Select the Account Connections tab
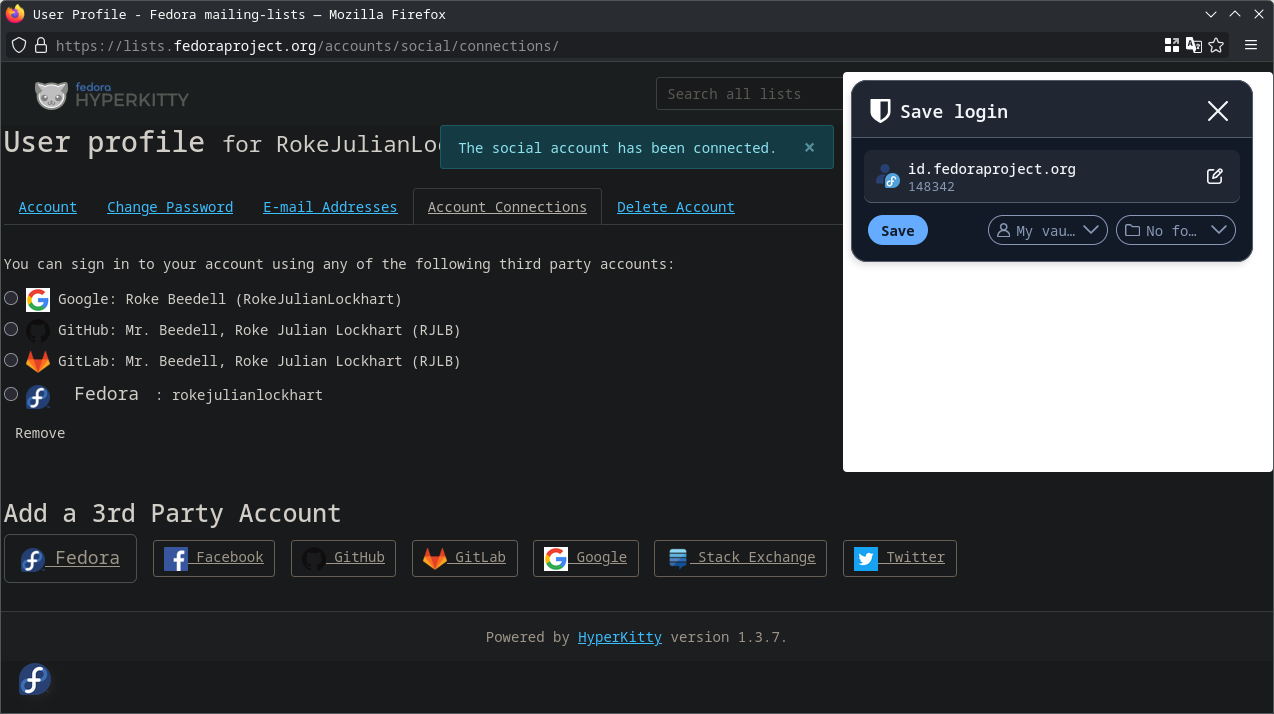1274x714 pixels. coord(507,207)
